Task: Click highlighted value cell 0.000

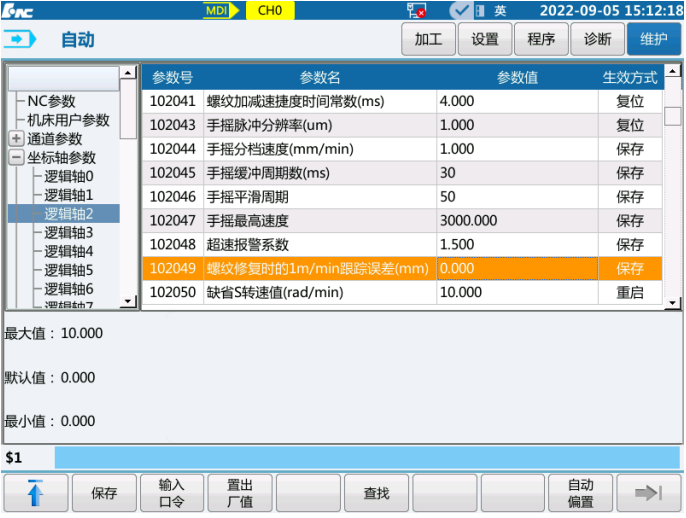Action: click(517, 268)
